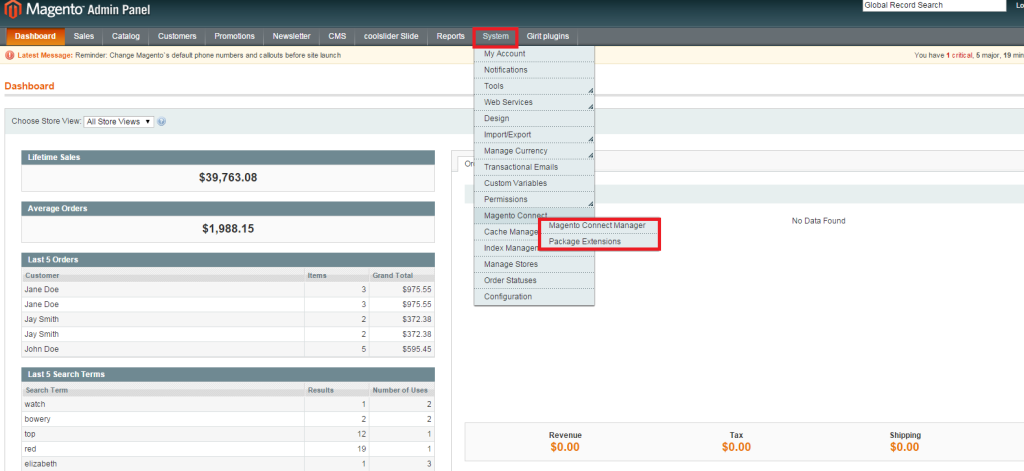Click the John Doe order row
Screen dimensions: 1024x471
228,349
